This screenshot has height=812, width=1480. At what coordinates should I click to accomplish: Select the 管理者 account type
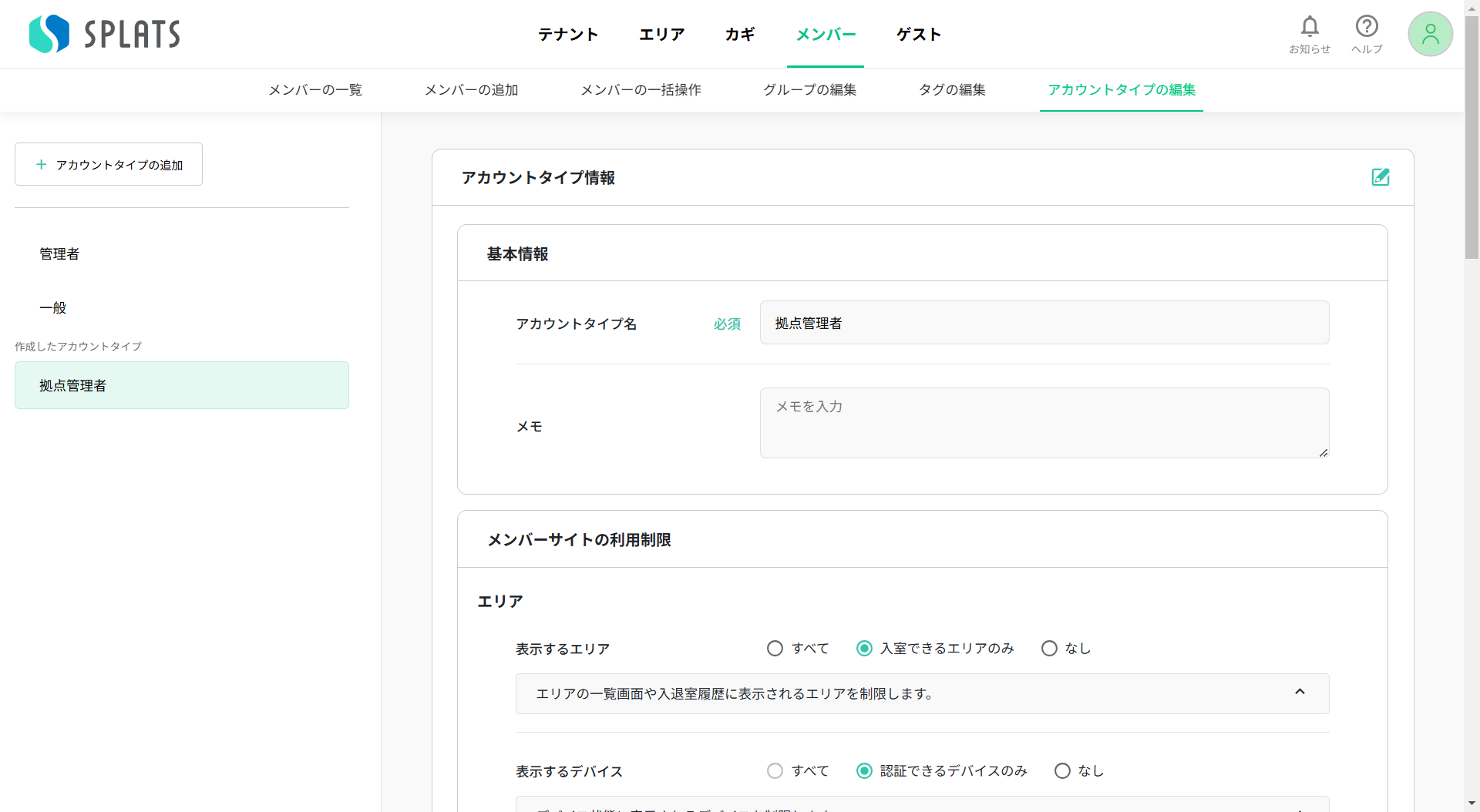(59, 253)
